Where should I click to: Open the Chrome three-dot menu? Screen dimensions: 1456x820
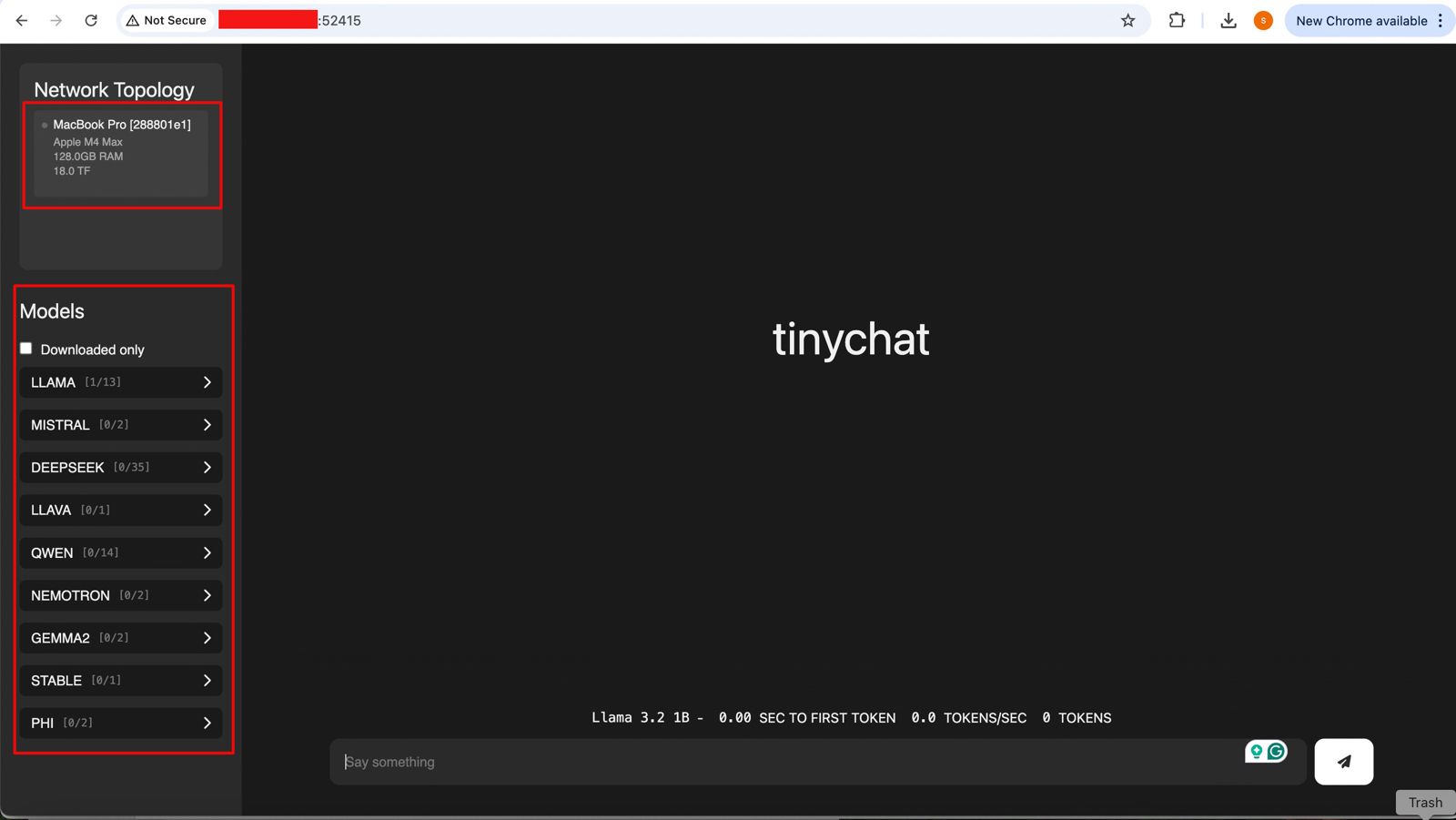click(1441, 20)
